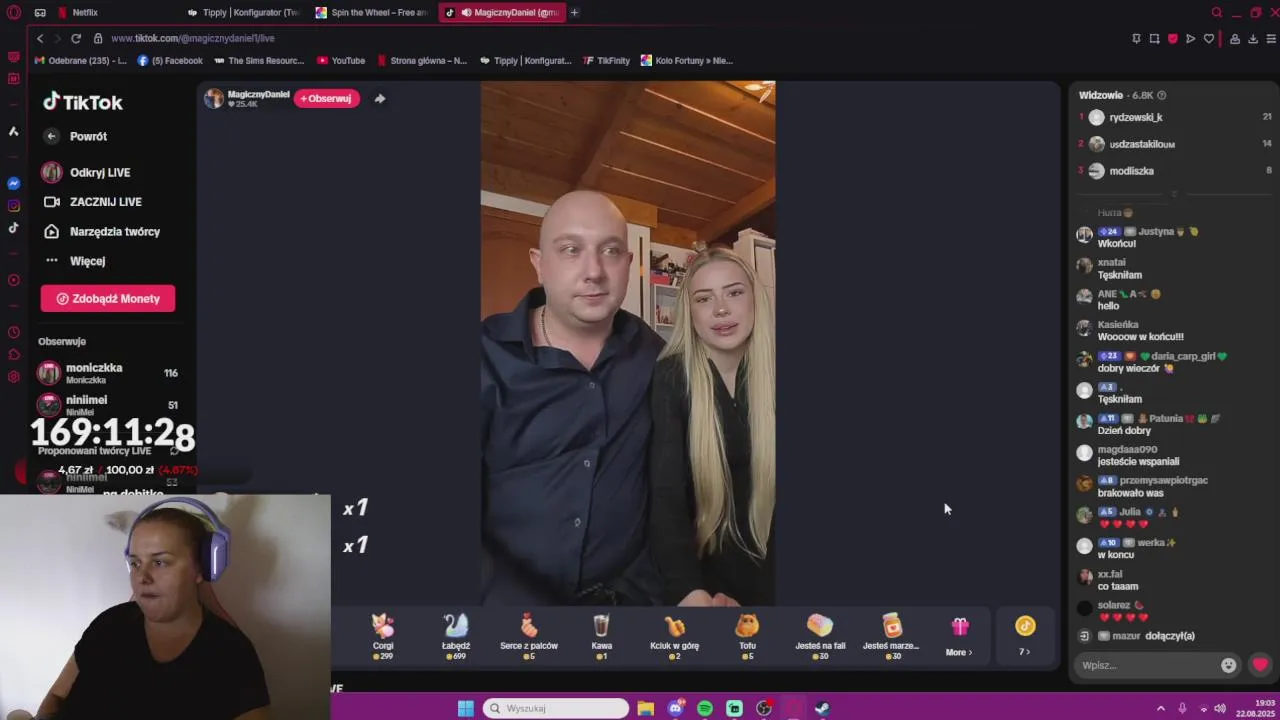Open a new browser tab

point(574,12)
